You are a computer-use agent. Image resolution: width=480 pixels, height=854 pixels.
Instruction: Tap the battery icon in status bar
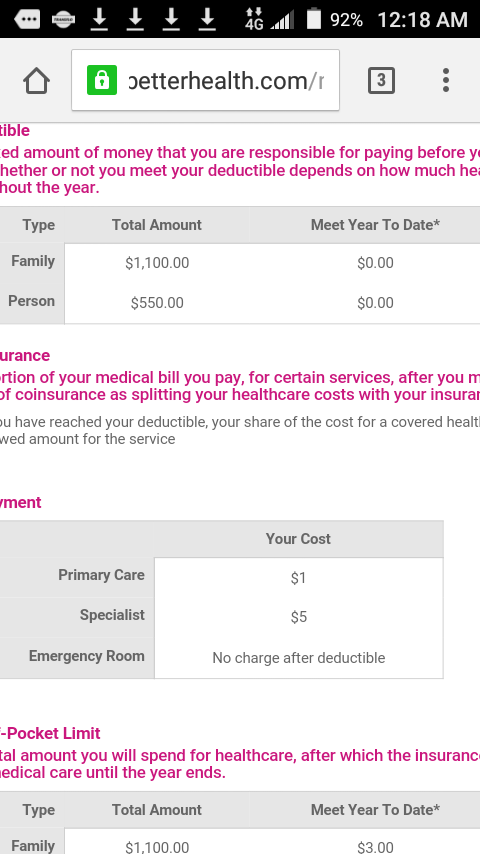tap(314, 19)
